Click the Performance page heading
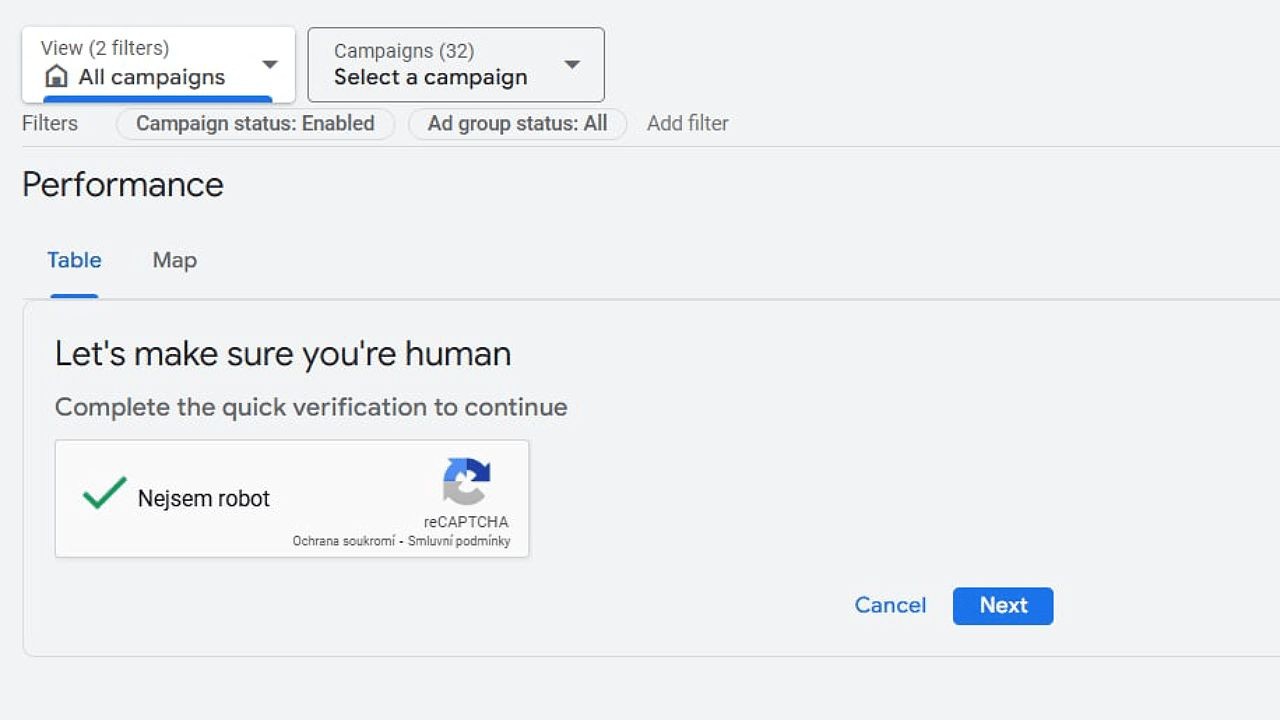 (122, 185)
